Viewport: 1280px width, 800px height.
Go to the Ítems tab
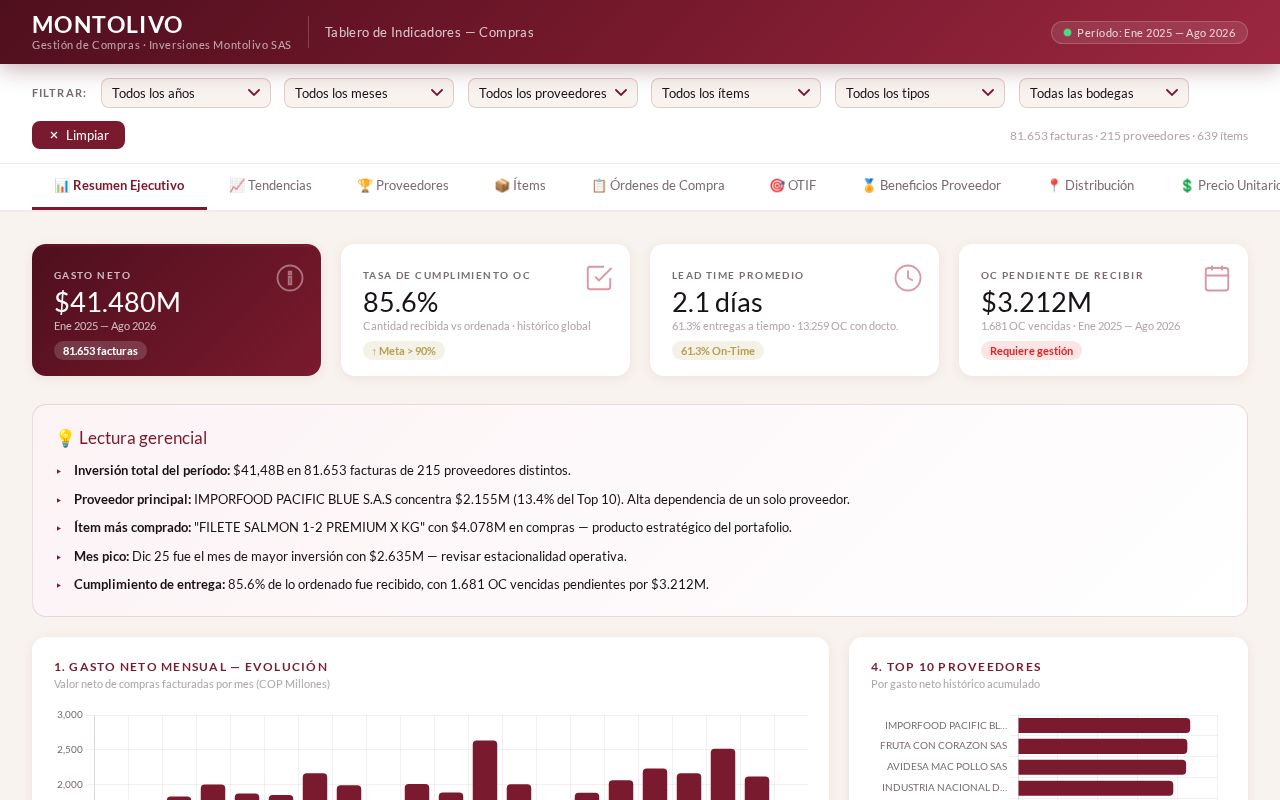tap(520, 186)
